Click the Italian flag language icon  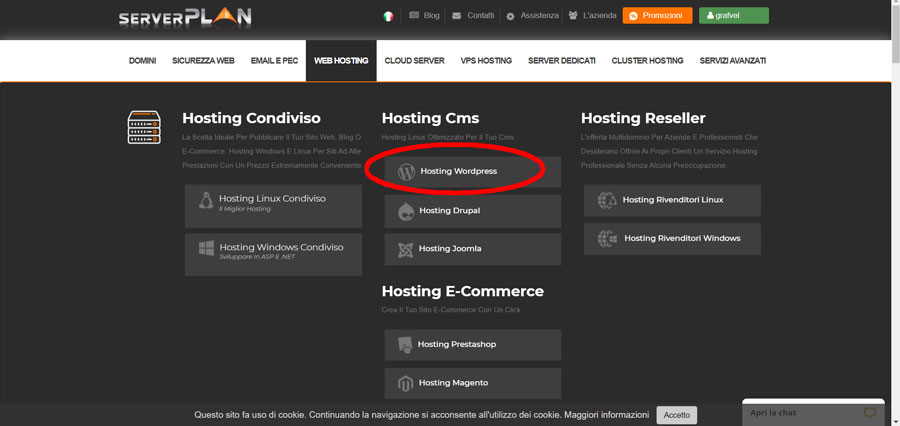[x=389, y=16]
